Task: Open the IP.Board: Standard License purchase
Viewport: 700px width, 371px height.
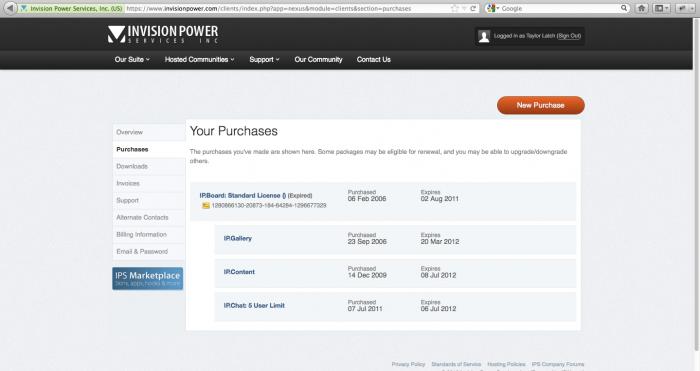Action: (x=242, y=196)
